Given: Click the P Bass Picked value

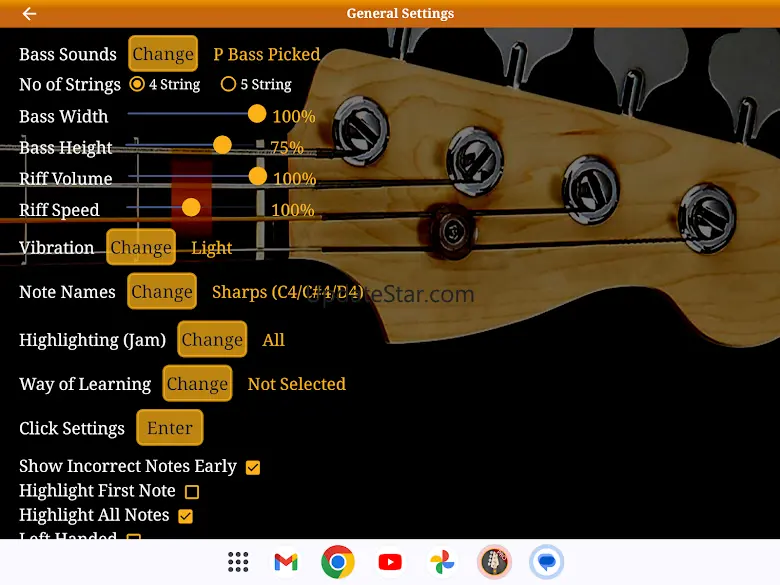Looking at the screenshot, I should 267,54.
